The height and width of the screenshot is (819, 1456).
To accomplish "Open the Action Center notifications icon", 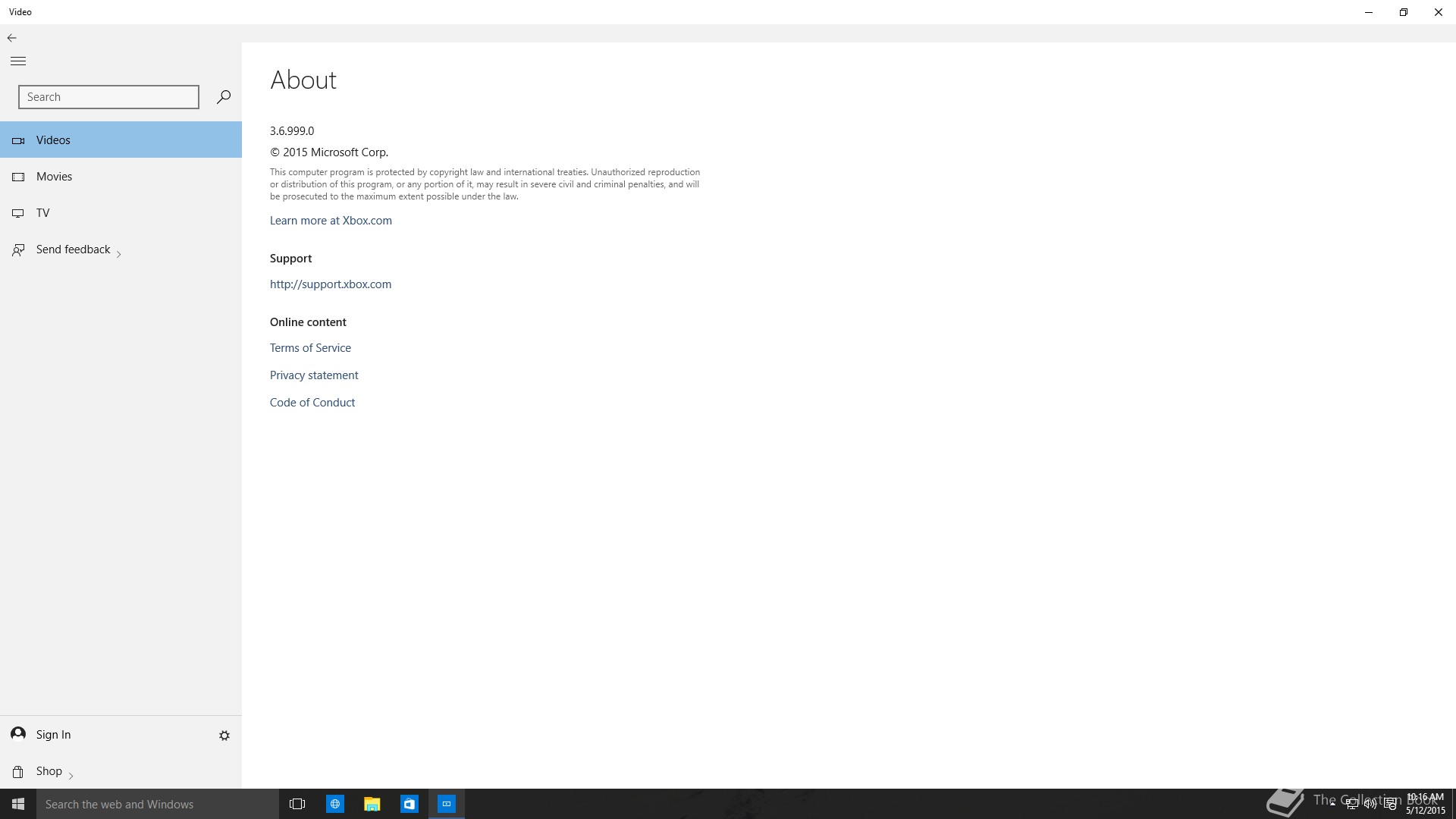I will click(x=1390, y=804).
